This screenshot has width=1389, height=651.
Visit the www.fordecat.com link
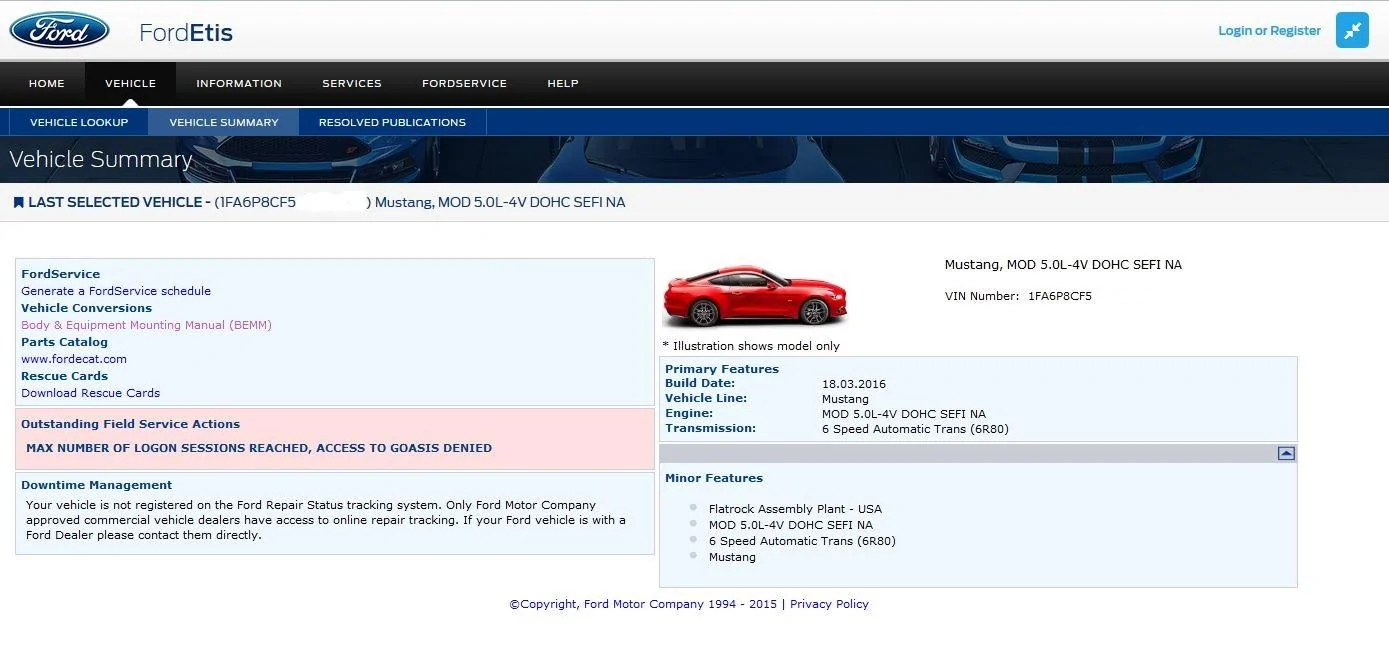tap(74, 359)
